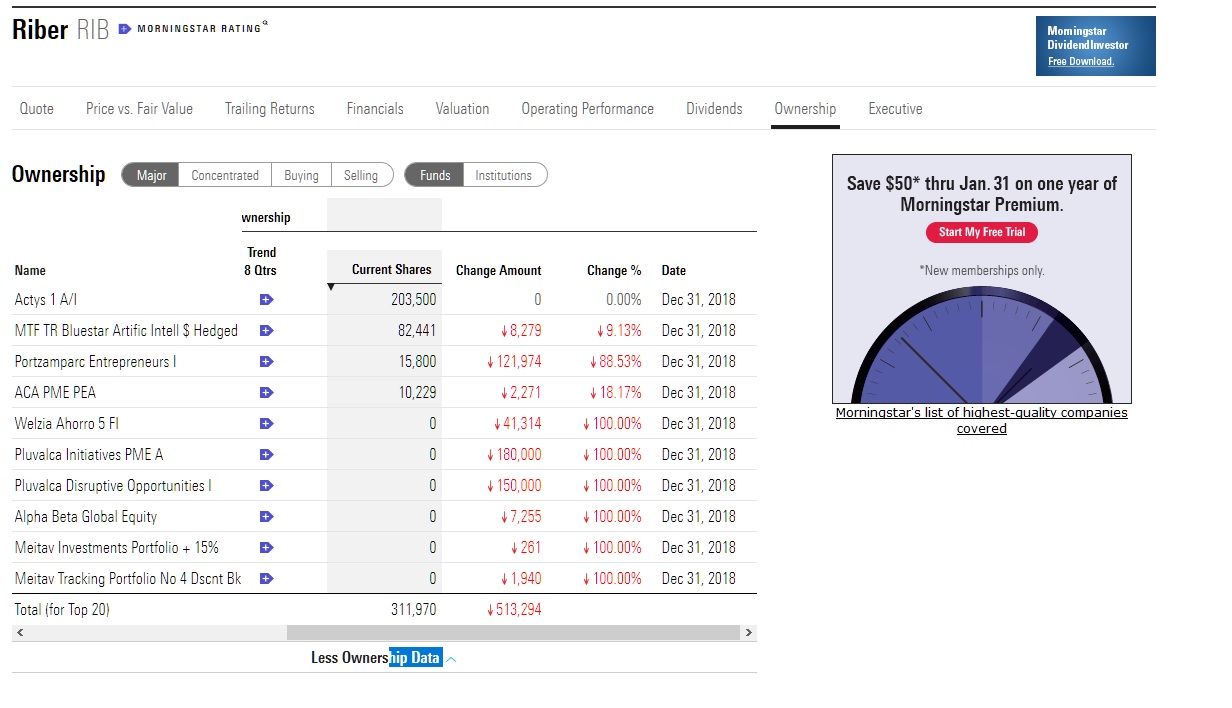Select trend arrow for Pluvalca Initiatives PME A

266,454
